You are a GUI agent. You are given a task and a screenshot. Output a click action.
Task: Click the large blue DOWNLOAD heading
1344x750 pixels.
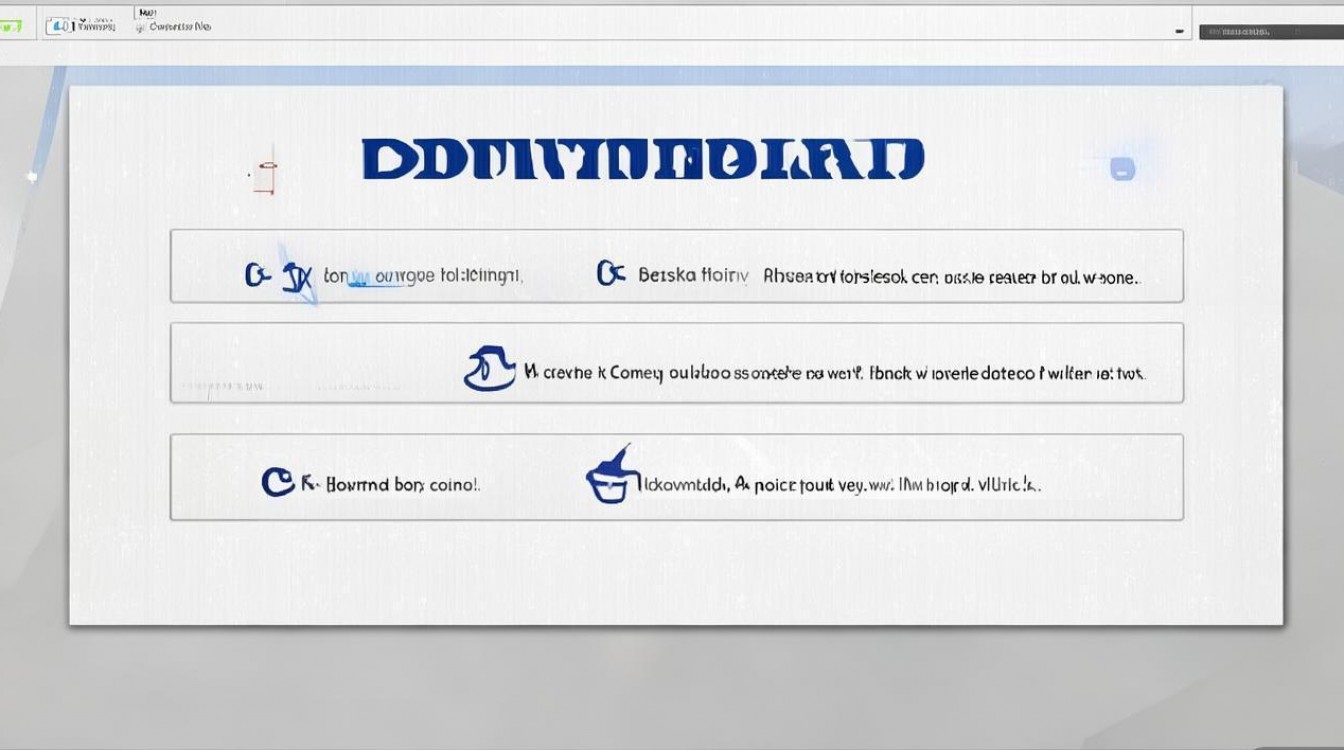click(642, 160)
